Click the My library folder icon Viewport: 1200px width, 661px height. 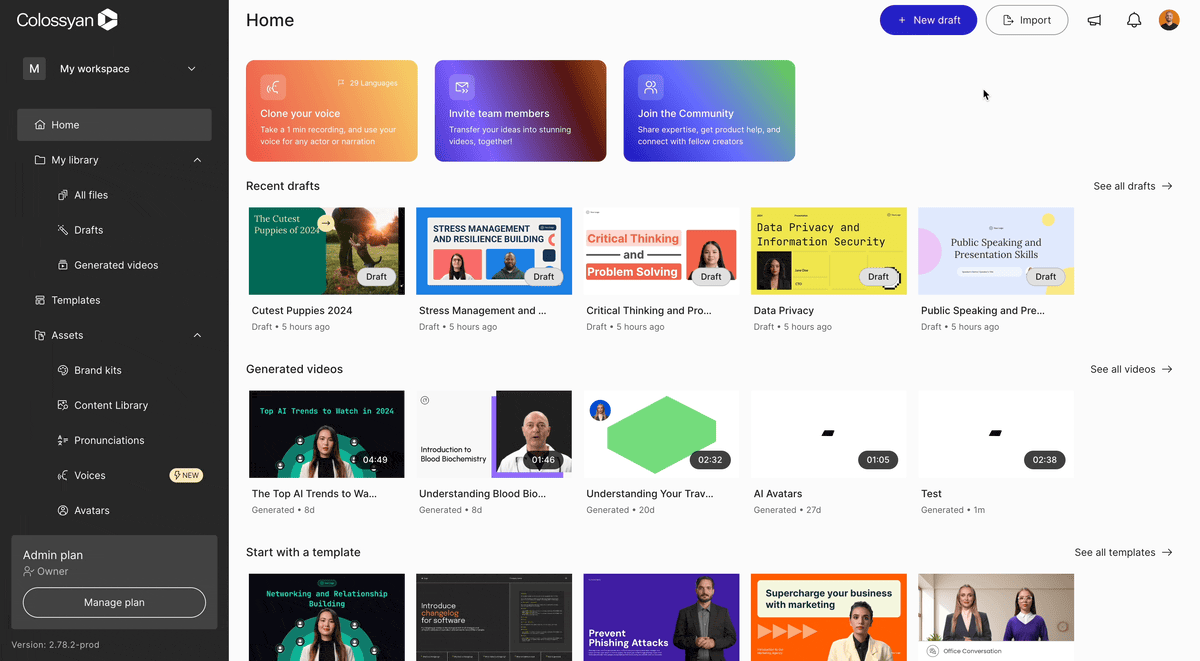point(40,160)
